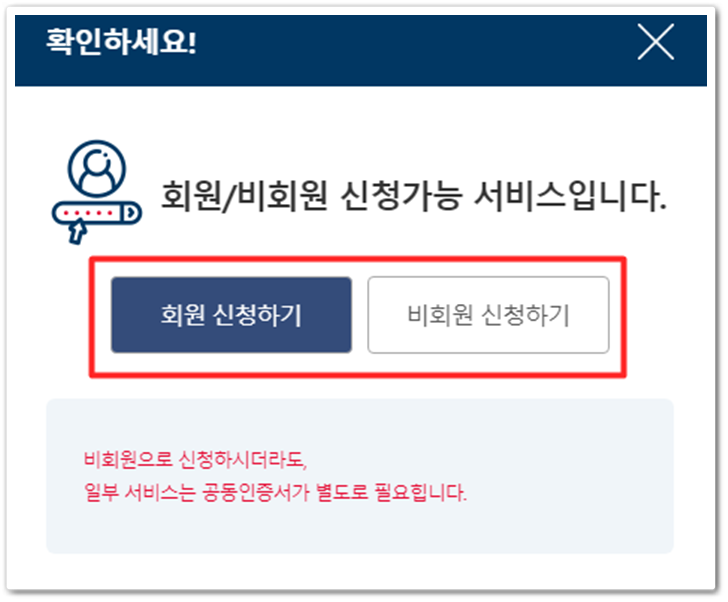Click the password bar icon with red dots
The width and height of the screenshot is (728, 602).
[x=97, y=213]
